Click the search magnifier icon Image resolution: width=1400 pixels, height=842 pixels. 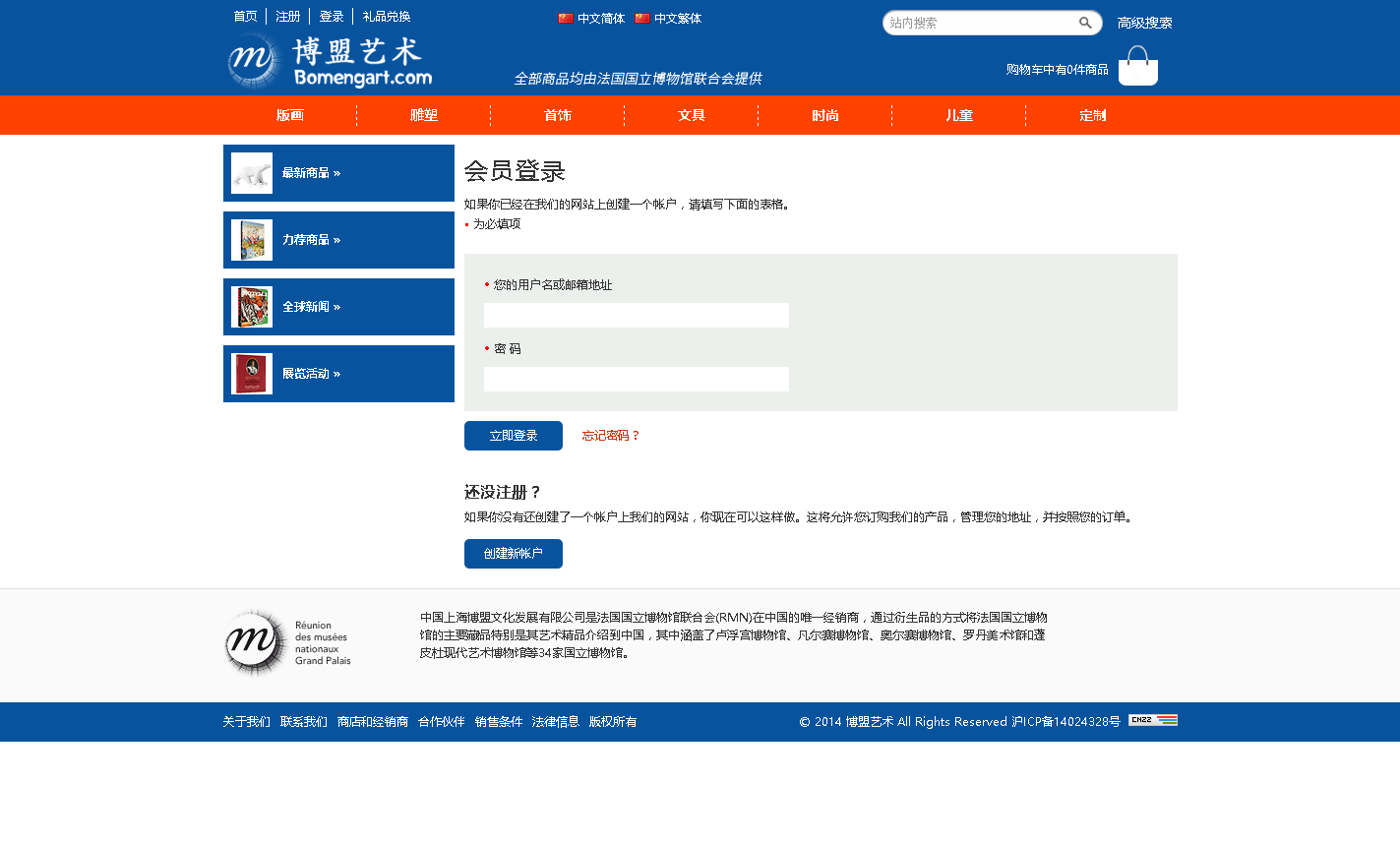(x=1085, y=23)
